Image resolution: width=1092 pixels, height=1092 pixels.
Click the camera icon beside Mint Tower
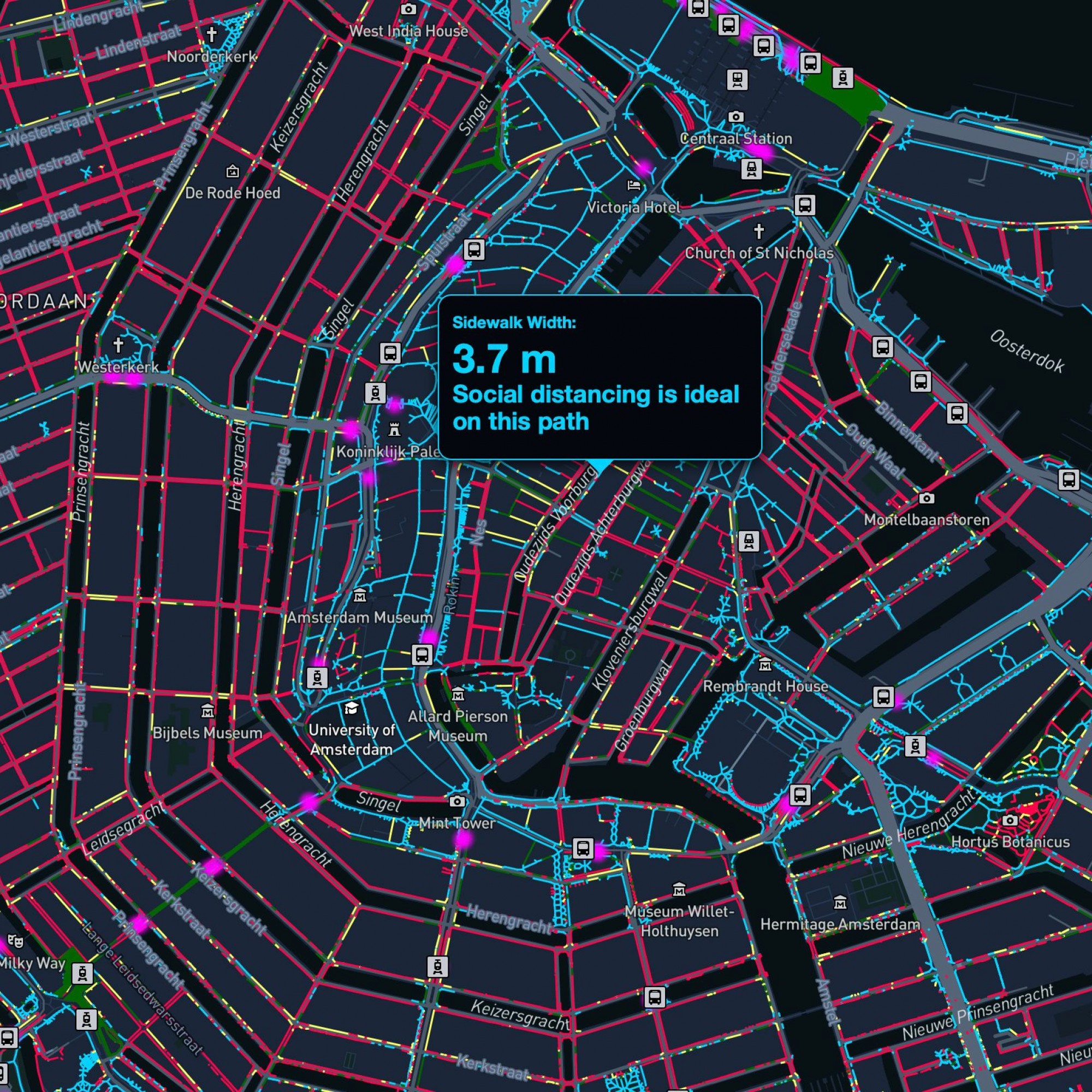[x=456, y=801]
